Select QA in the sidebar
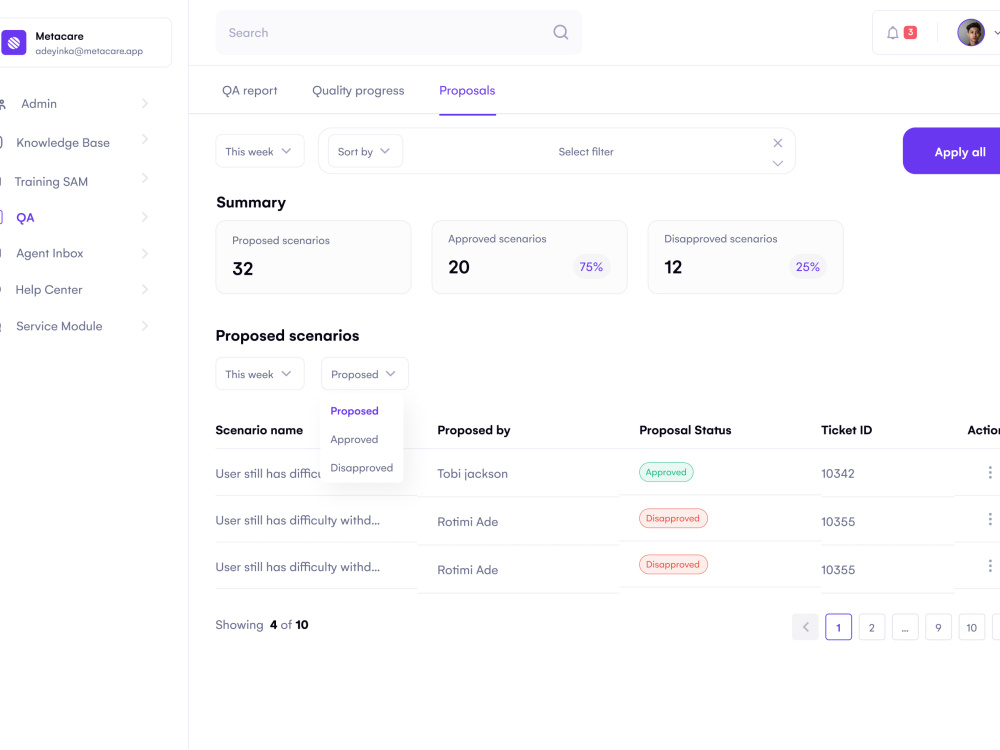The width and height of the screenshot is (1000, 750). 25,217
